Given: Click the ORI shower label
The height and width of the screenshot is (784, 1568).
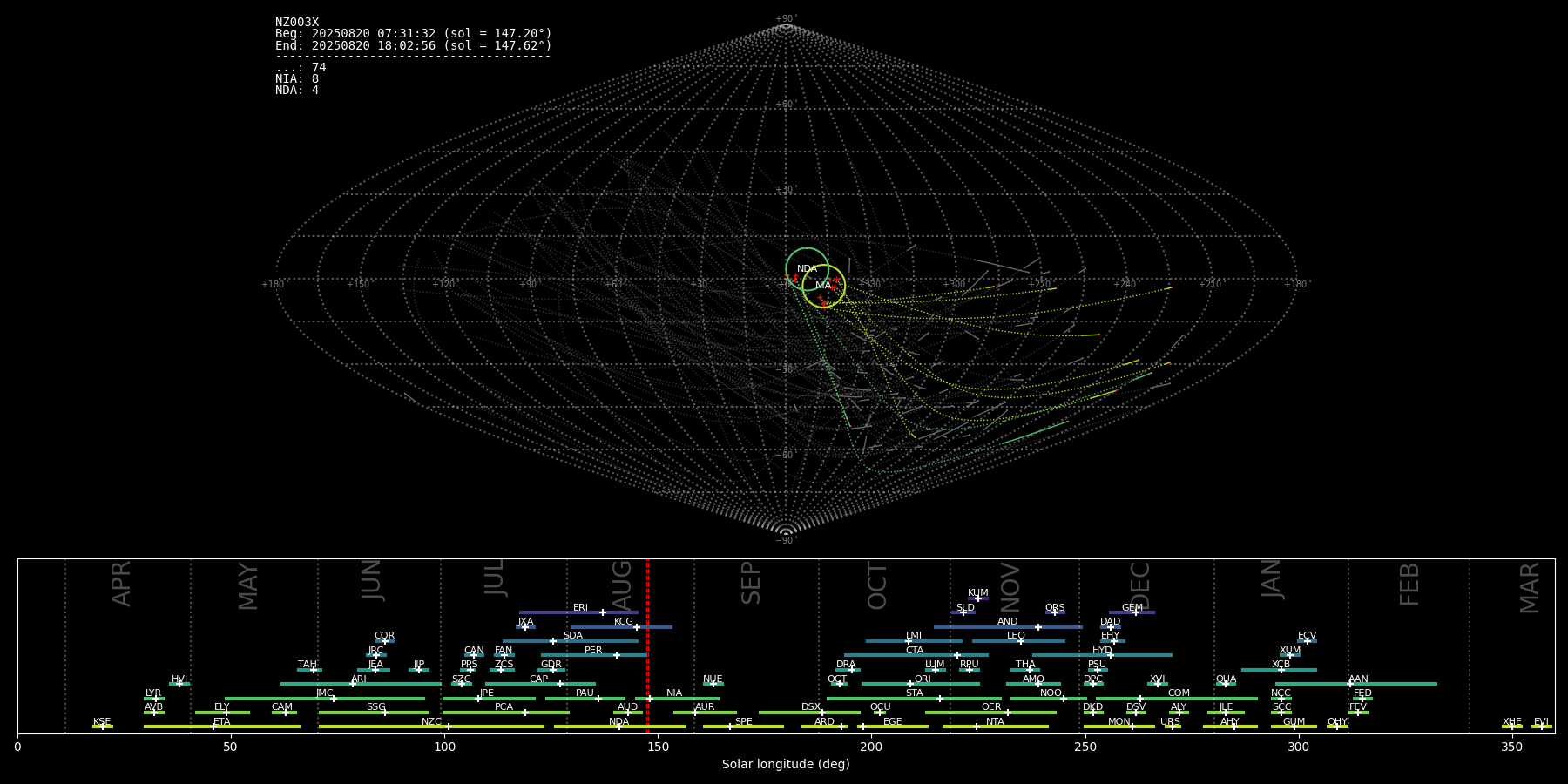Looking at the screenshot, I should pos(923,679).
